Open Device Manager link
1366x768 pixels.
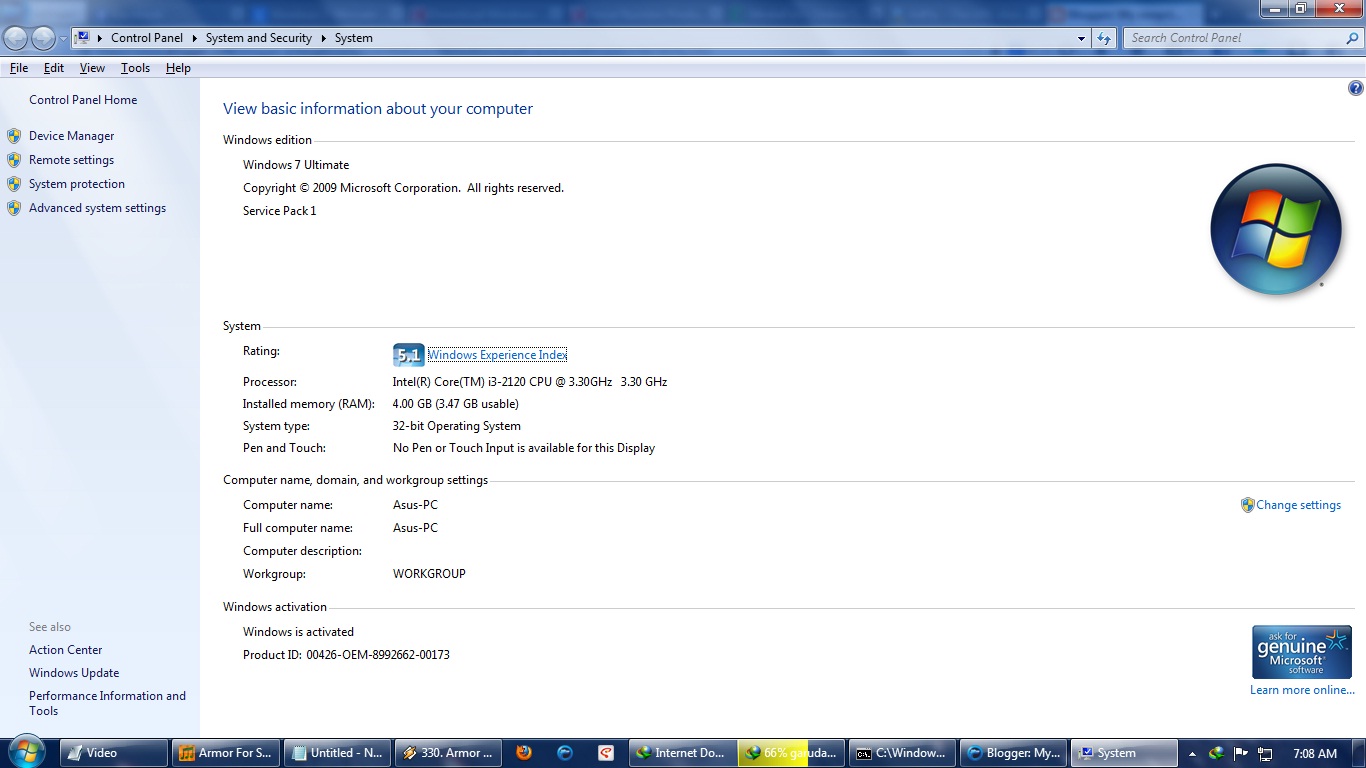[x=72, y=136]
